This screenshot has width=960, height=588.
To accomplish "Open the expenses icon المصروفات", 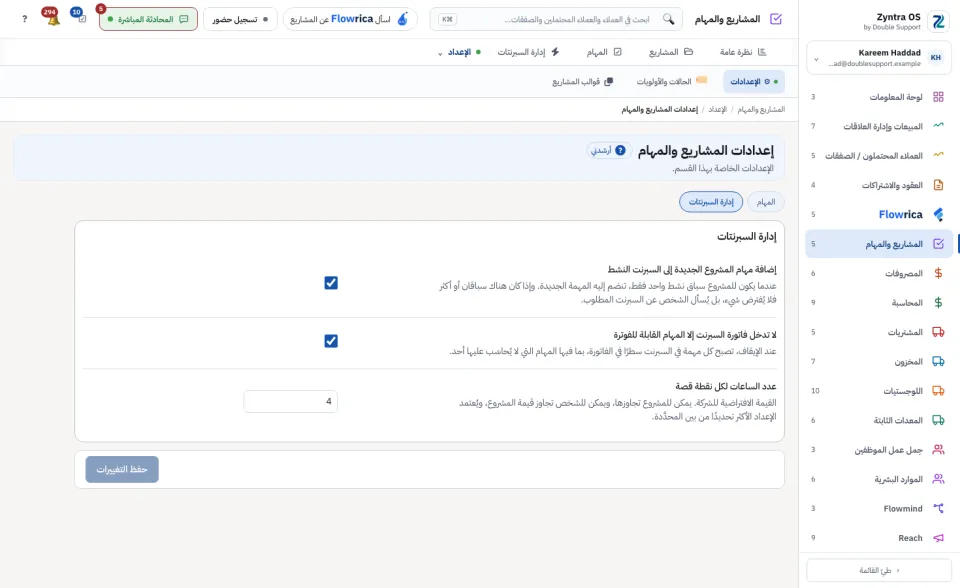I will 938,273.
